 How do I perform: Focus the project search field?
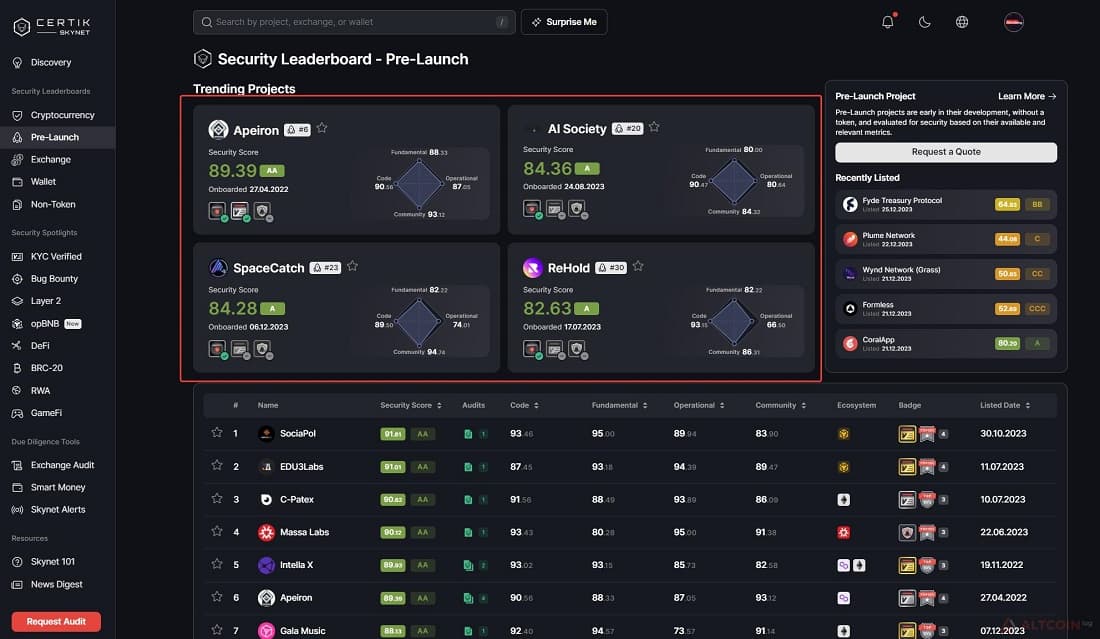(x=354, y=22)
